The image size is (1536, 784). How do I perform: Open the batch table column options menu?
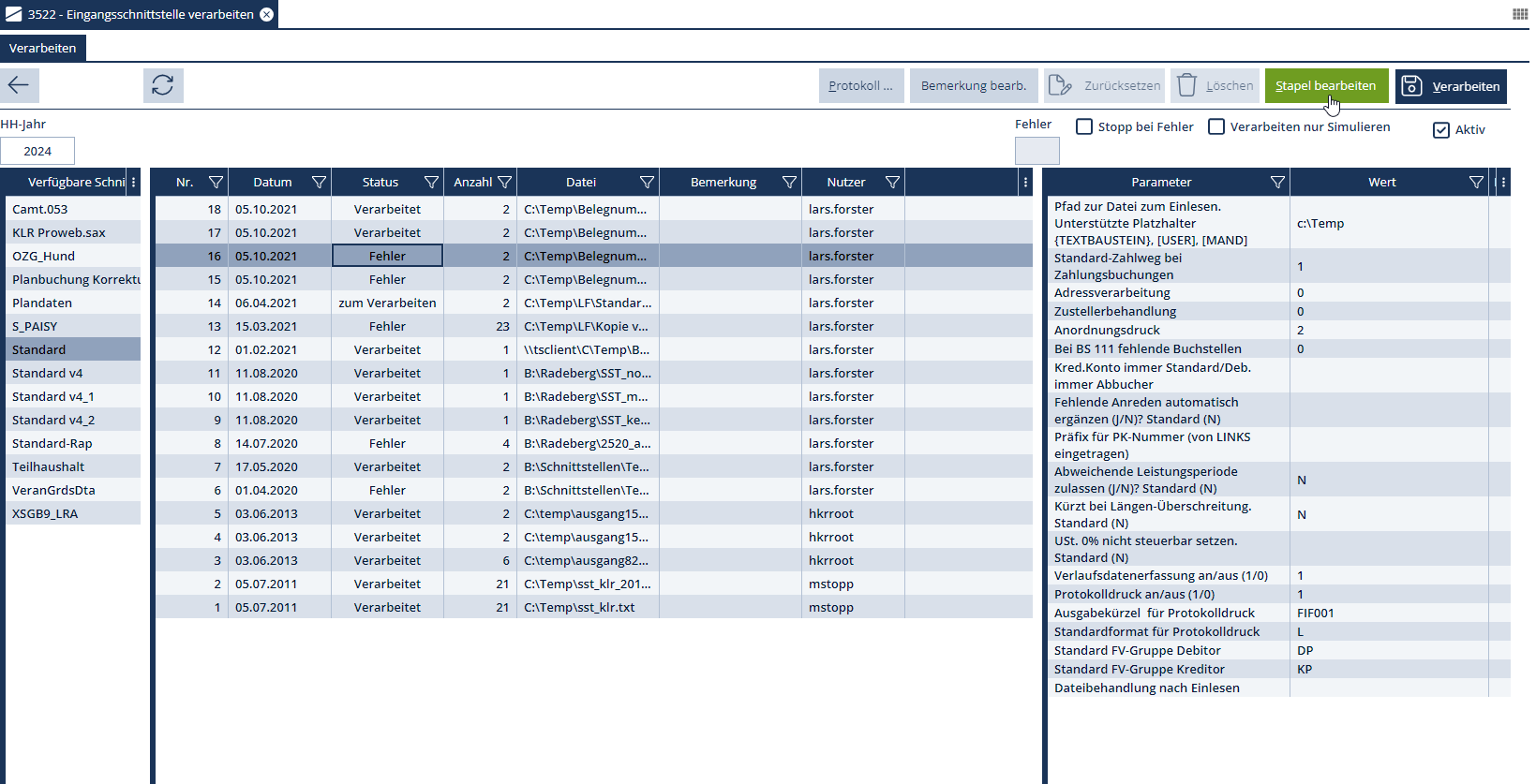[x=1025, y=183]
